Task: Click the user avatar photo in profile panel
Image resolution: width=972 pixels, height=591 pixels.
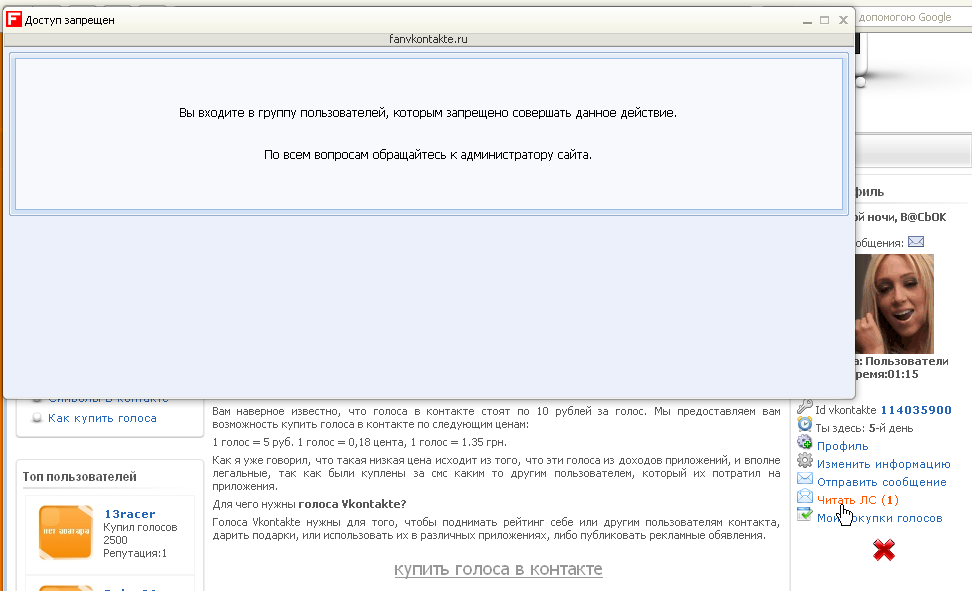Action: 895,304
